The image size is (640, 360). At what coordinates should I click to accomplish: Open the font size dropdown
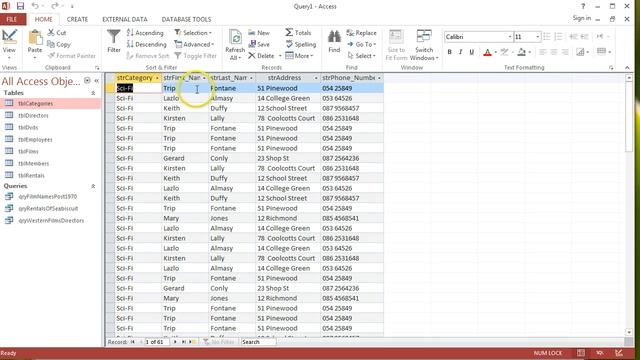(x=538, y=37)
